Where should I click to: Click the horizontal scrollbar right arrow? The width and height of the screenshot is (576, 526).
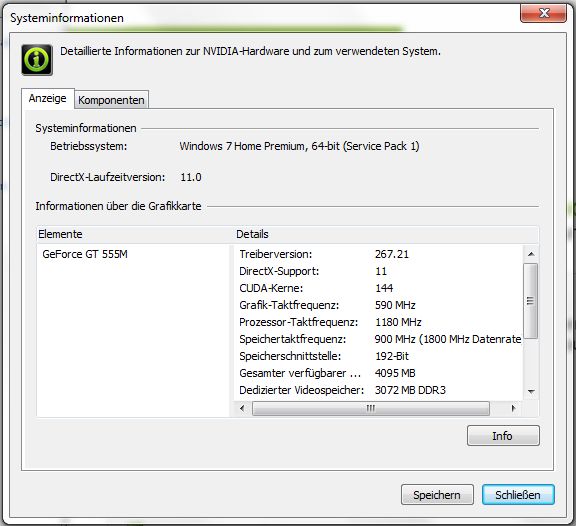pyautogui.click(x=514, y=408)
